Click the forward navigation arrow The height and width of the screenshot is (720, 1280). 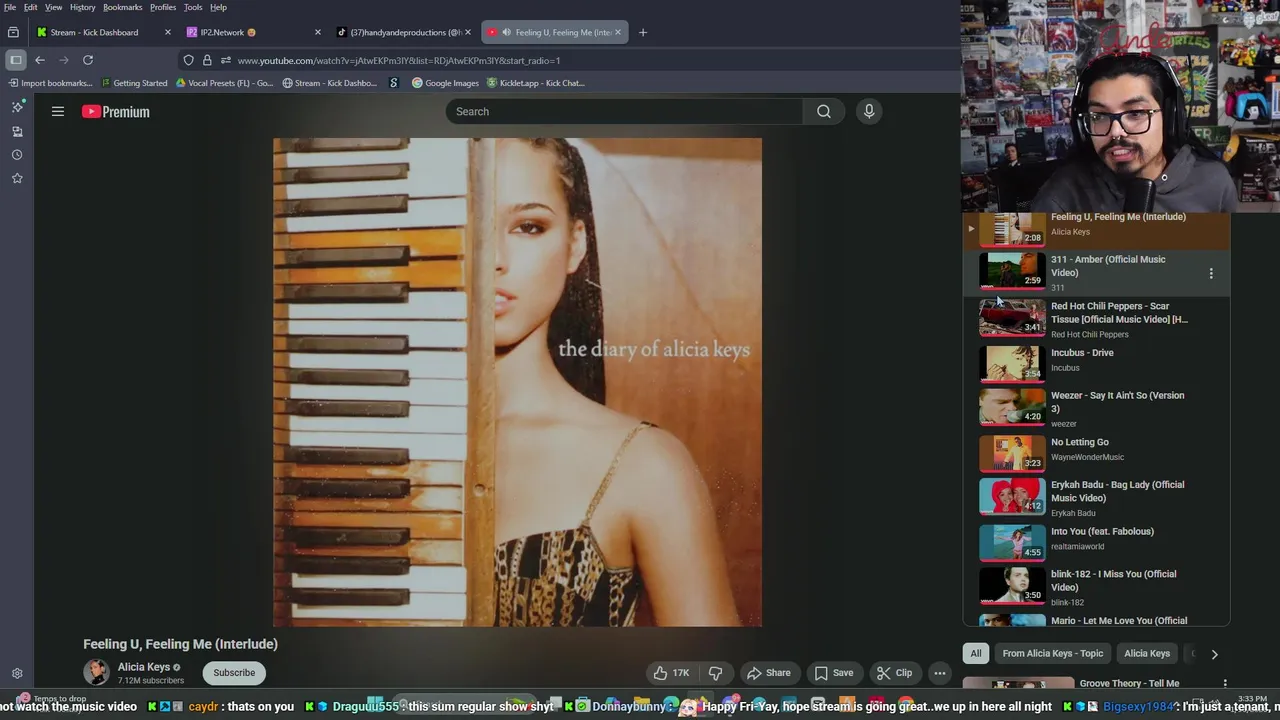(64, 60)
